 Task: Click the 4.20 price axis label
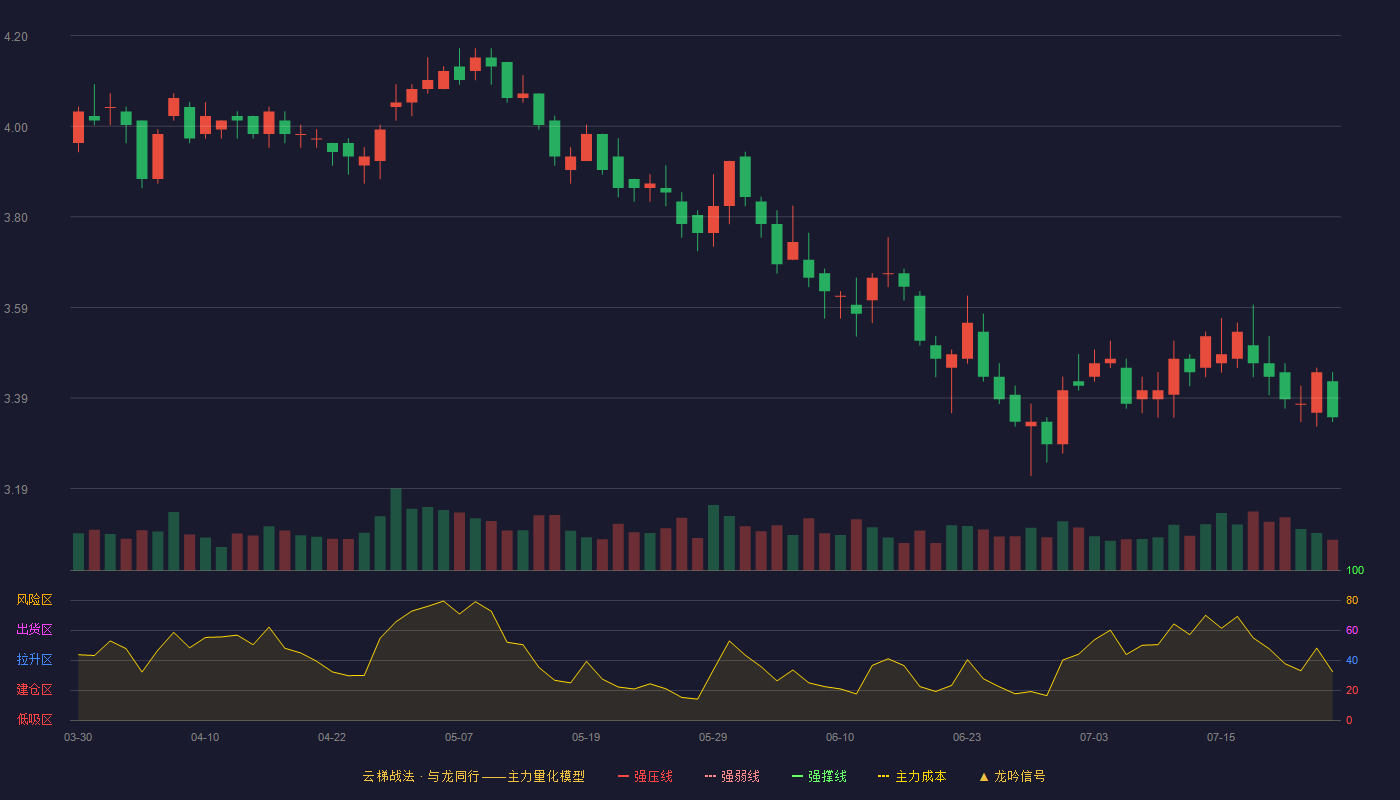click(16, 37)
